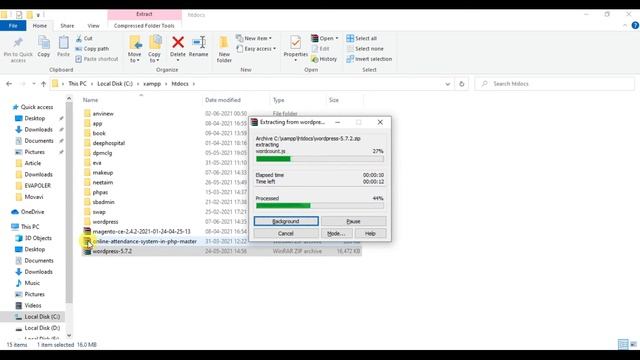
Task: Select the anvinew folder
Action: pos(103,113)
